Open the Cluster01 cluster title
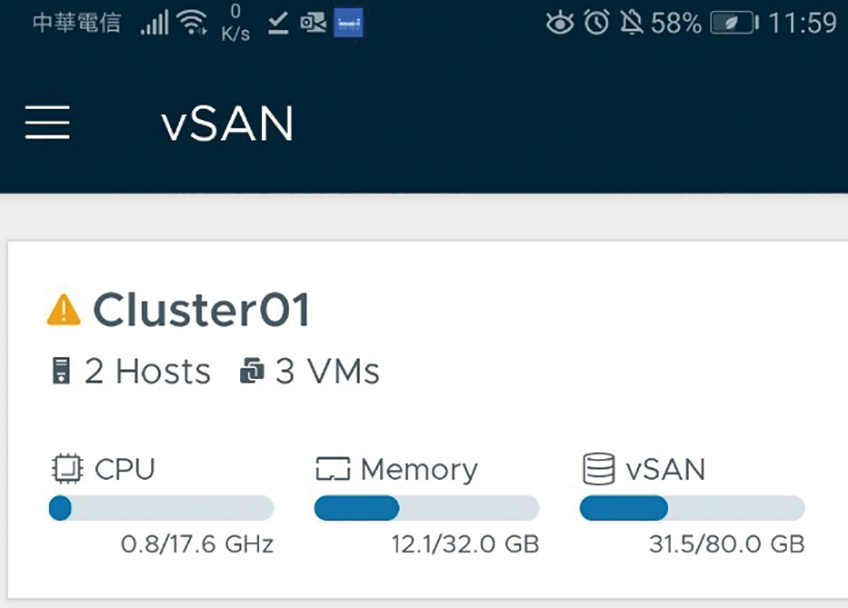848x608 pixels. 202,309
